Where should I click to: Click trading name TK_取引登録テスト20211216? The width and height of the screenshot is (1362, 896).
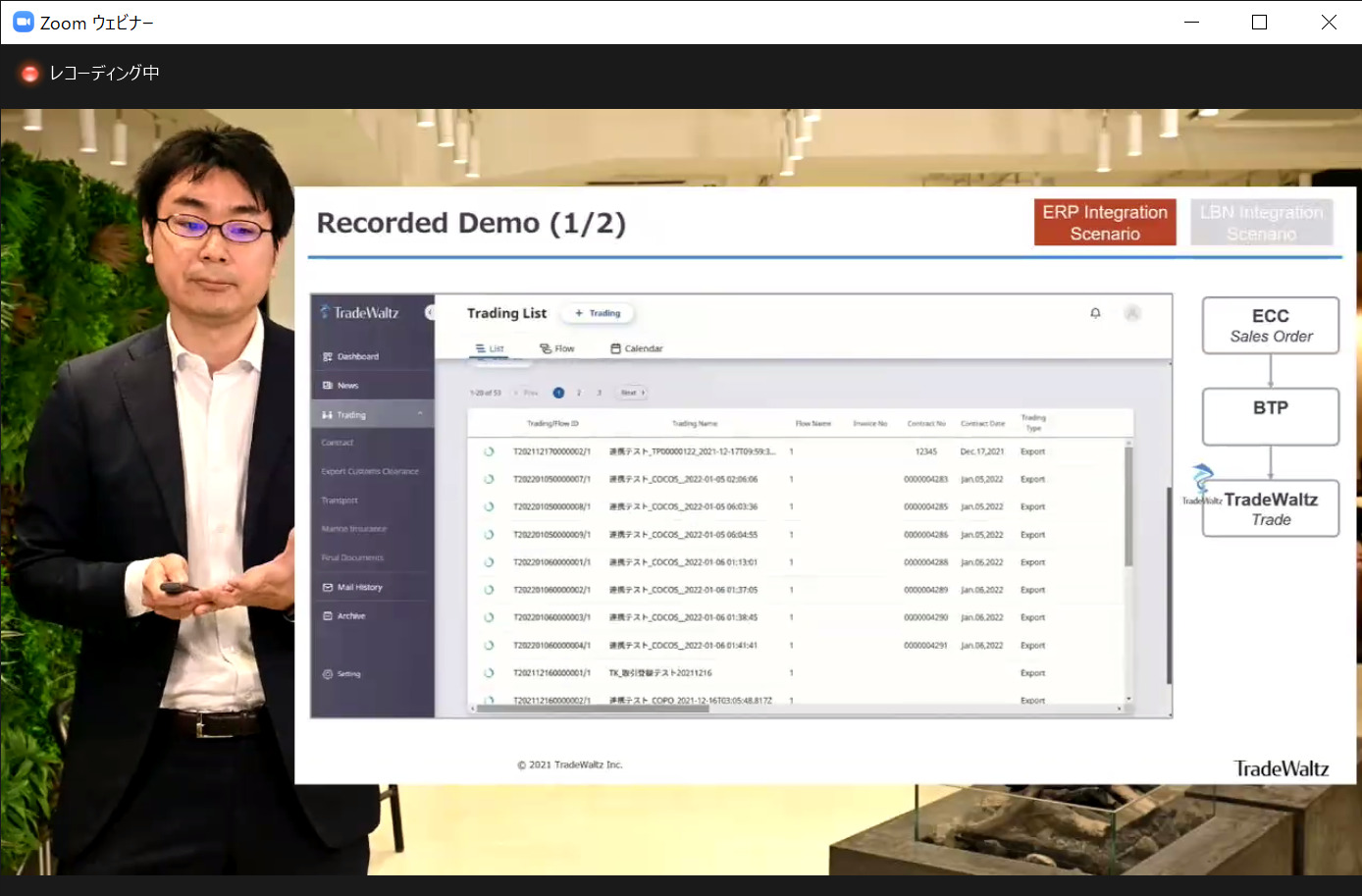(660, 673)
